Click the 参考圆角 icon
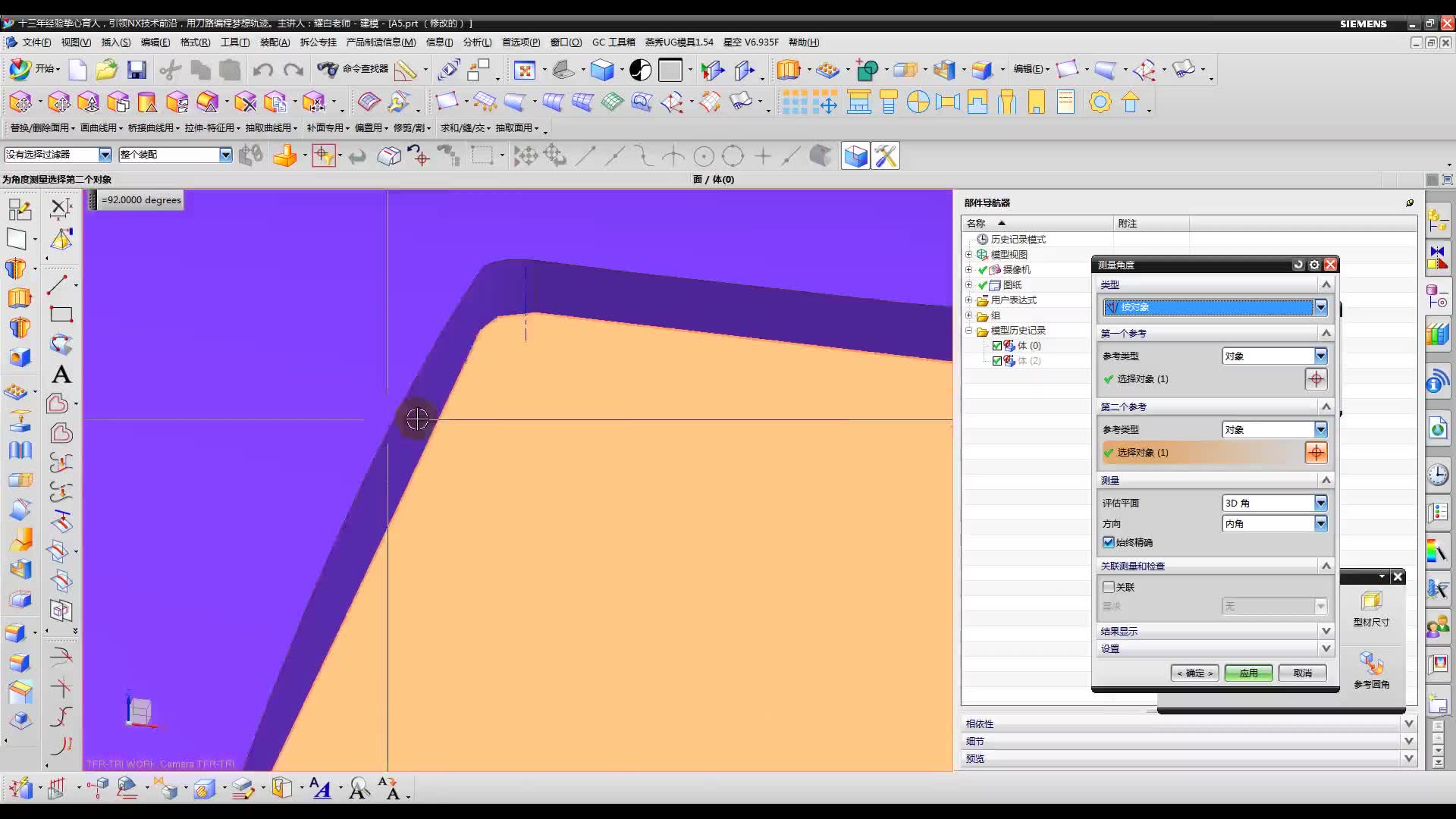The image size is (1456, 819). click(1371, 664)
